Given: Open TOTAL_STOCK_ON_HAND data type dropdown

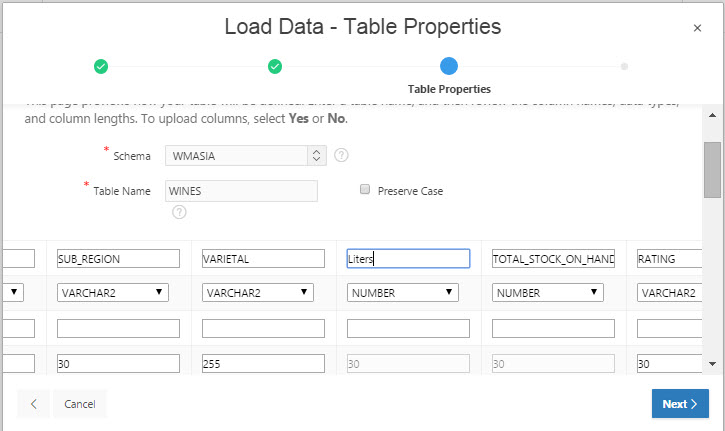Looking at the screenshot, I should 547,292.
